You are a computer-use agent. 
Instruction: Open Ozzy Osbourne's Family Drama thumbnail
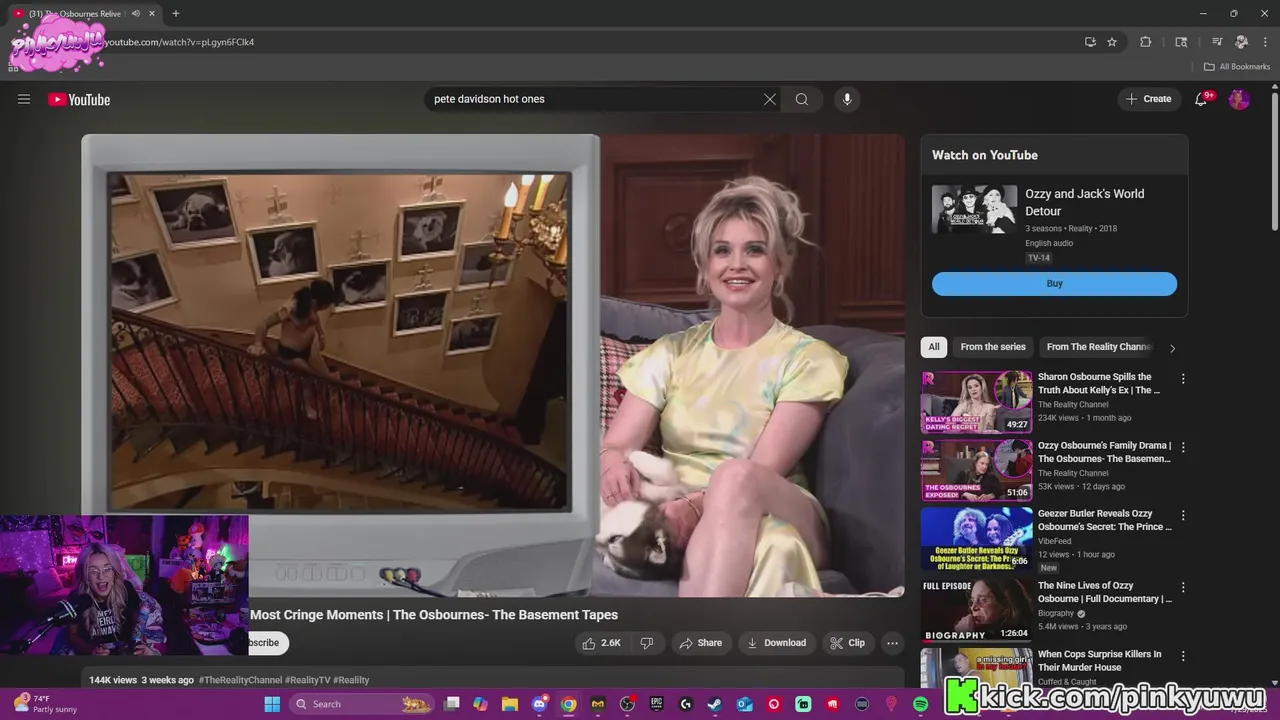976,470
